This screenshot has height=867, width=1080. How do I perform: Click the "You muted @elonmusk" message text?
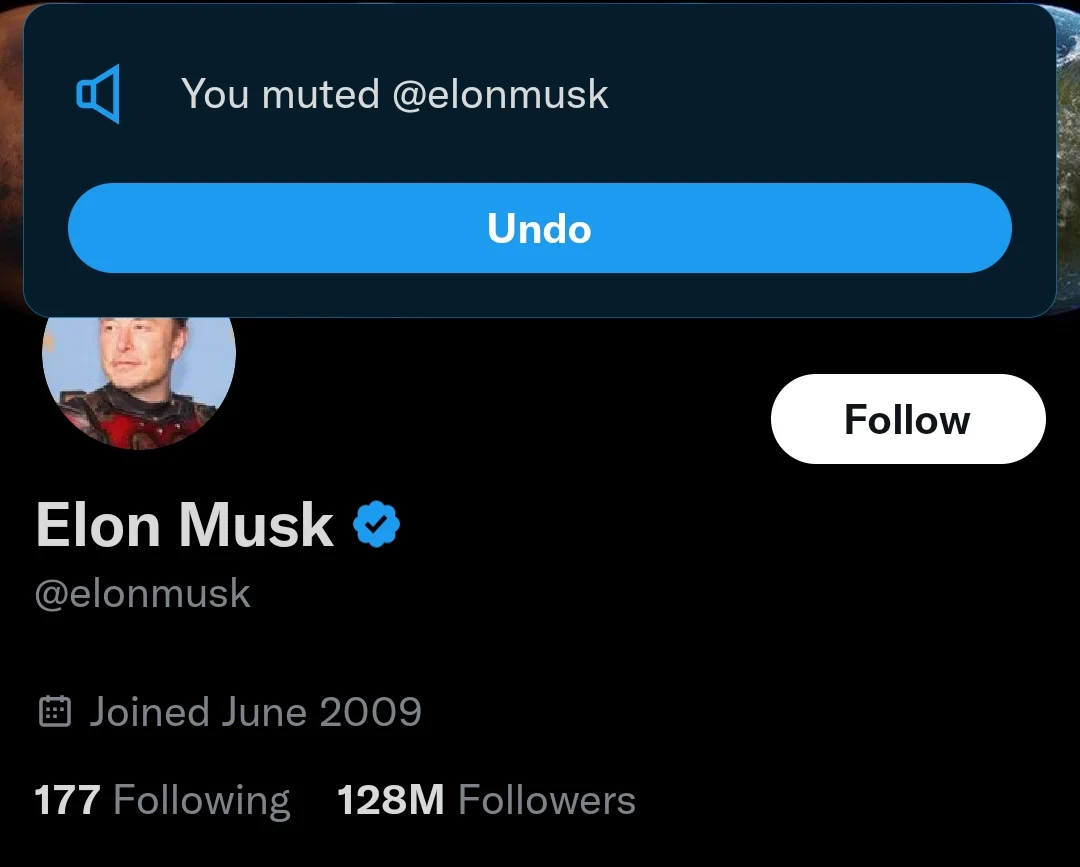click(394, 95)
